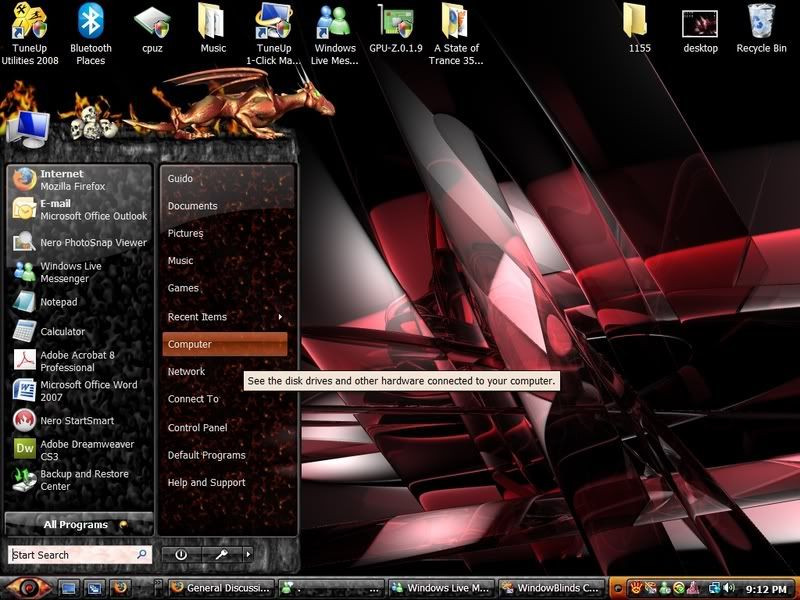This screenshot has width=800, height=600.
Task: Open Bluetooth Places desktop icon
Action: coord(91,34)
